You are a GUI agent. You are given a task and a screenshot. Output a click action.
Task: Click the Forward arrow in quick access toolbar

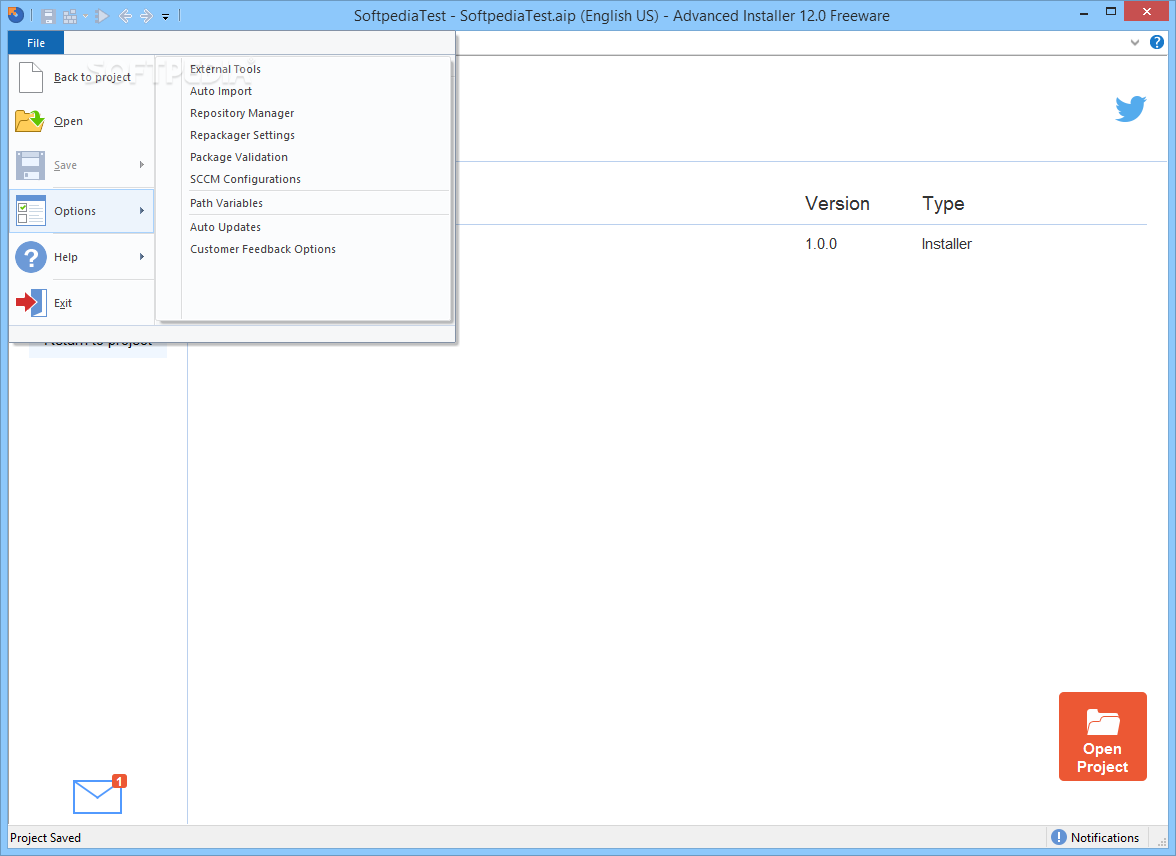[146, 16]
